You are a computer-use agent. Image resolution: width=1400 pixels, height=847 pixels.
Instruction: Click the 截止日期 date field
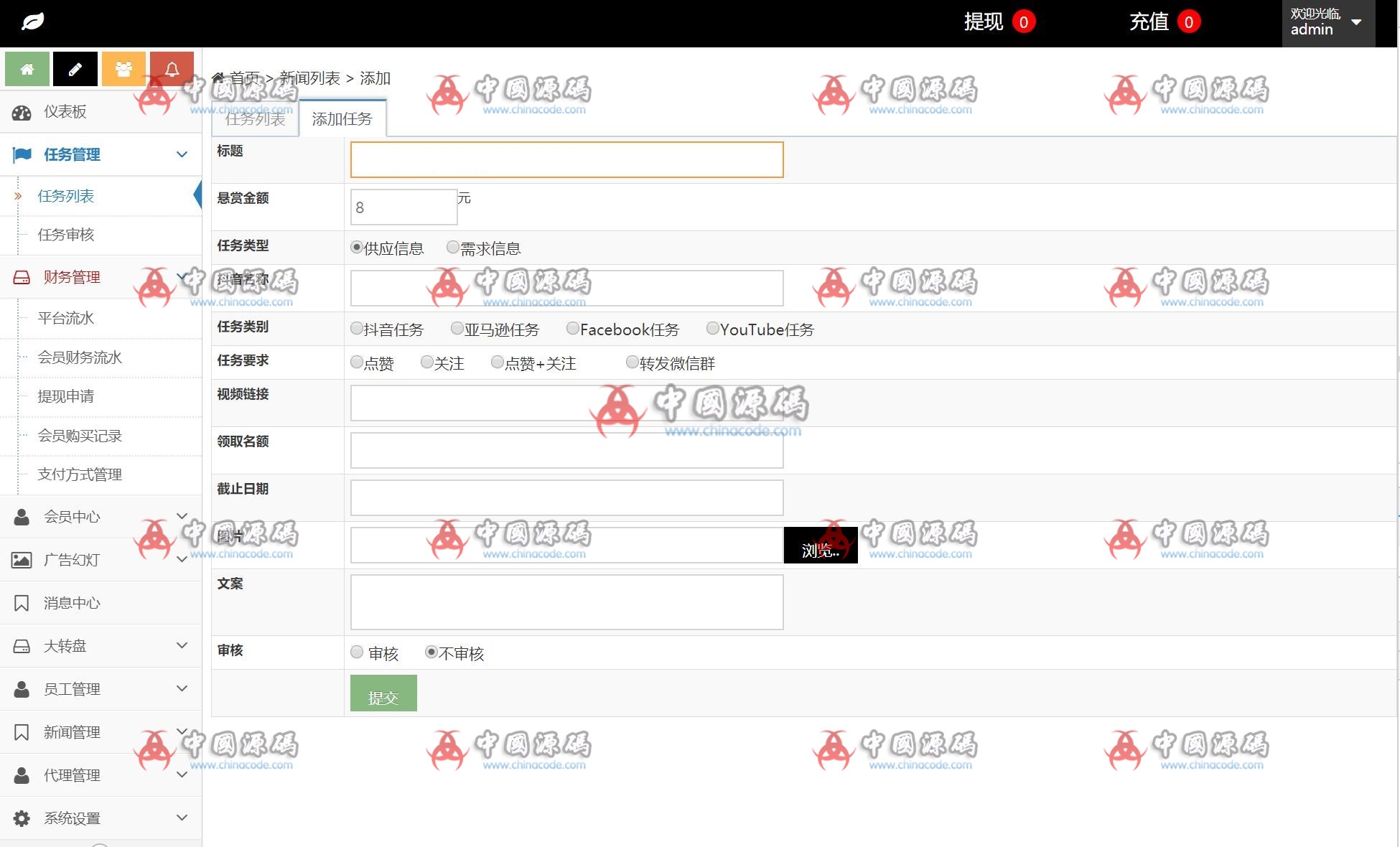[567, 498]
